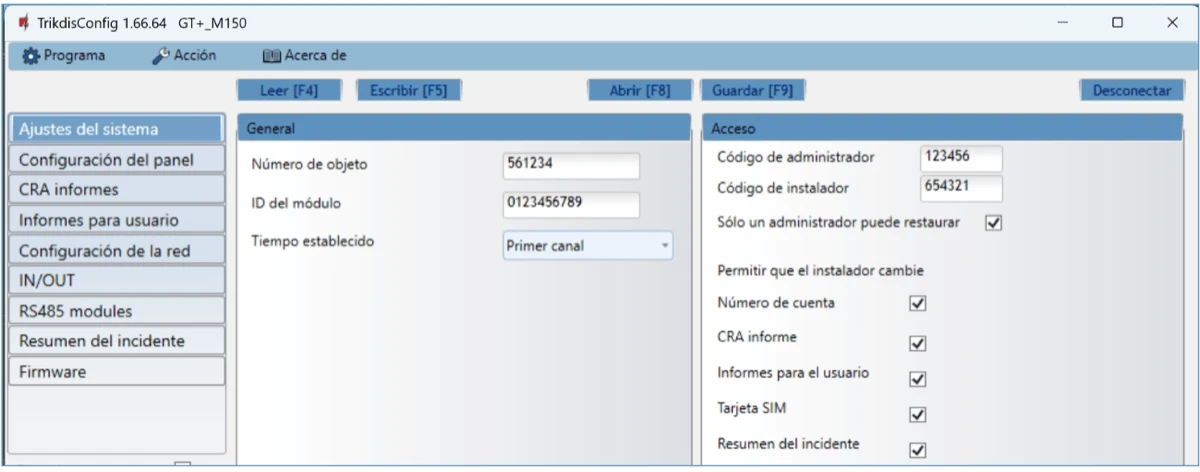This screenshot has width=1200, height=472.
Task: Click the gear icon beside Programa
Action: pyautogui.click(x=30, y=56)
